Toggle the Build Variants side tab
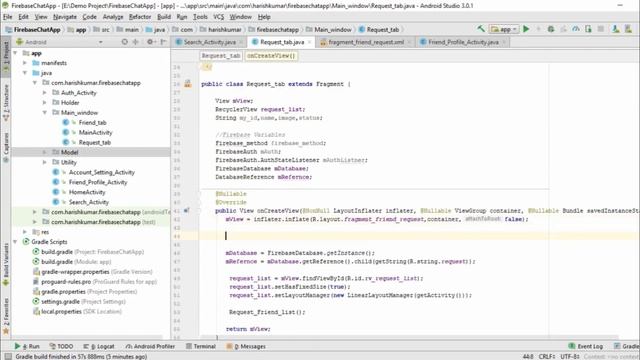This screenshot has height=360, width=640. (x=6, y=265)
